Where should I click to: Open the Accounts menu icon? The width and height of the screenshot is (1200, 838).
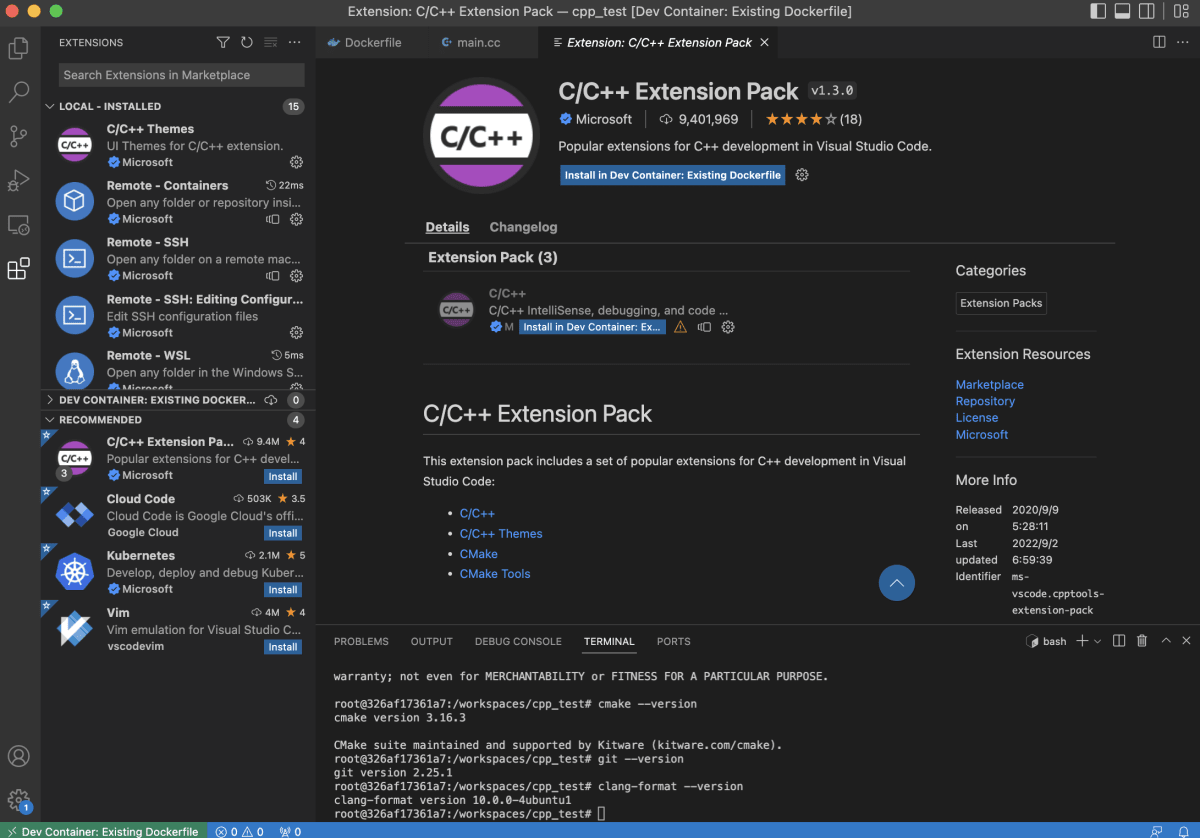(x=19, y=756)
